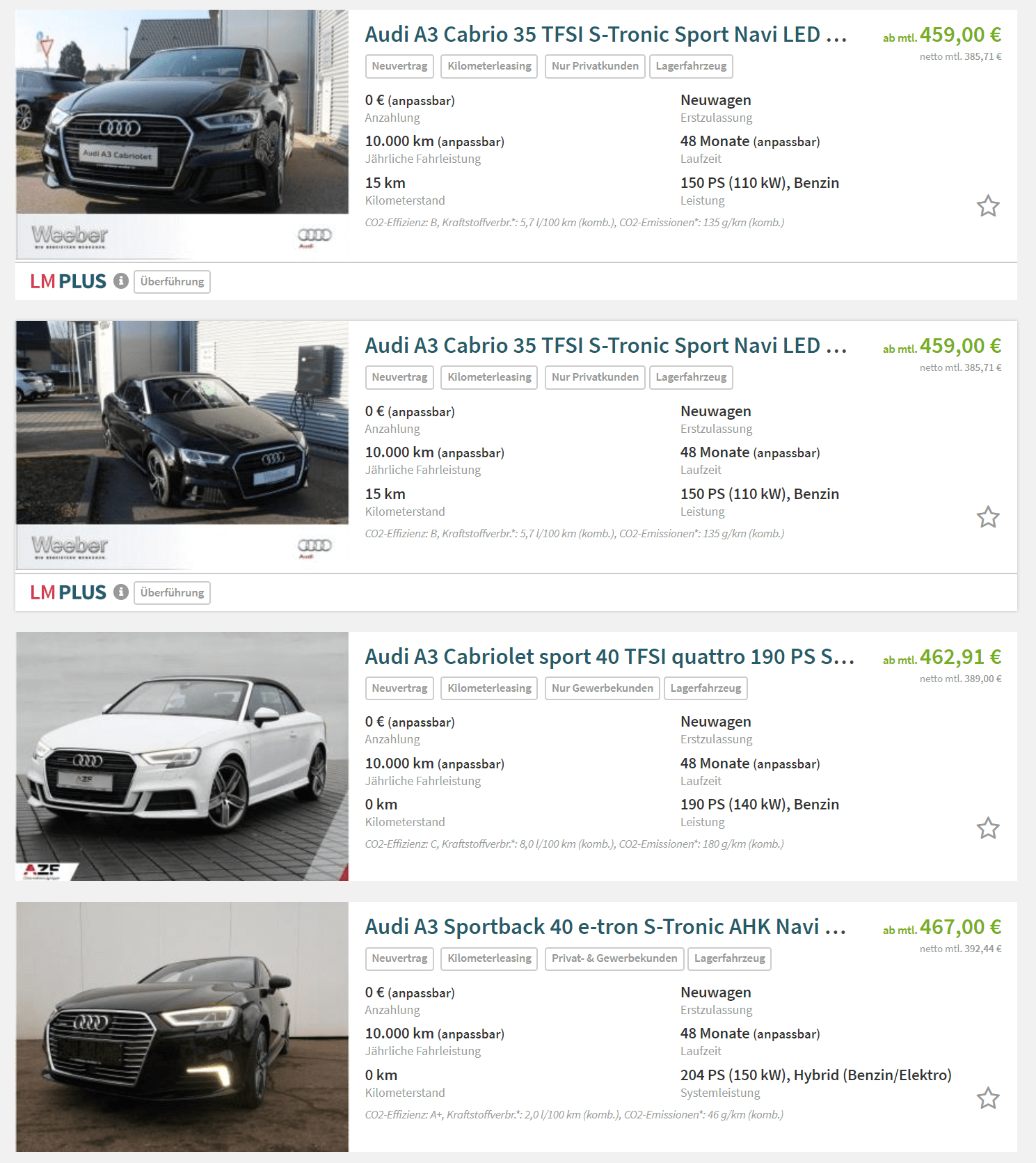
Task: Click Kilometerleasing tag on first listing
Action: pyautogui.click(x=489, y=66)
